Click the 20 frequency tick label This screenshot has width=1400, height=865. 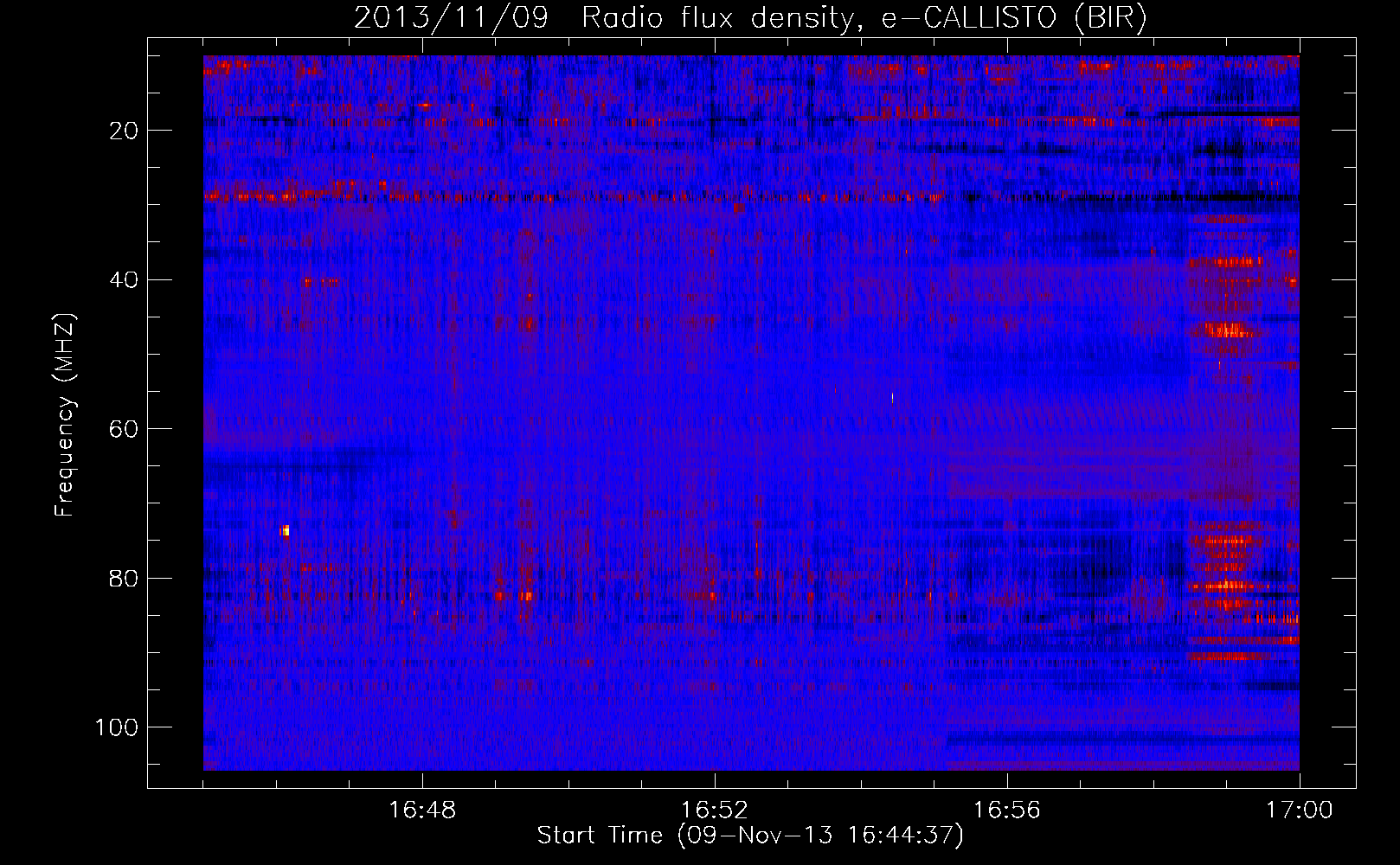(124, 131)
